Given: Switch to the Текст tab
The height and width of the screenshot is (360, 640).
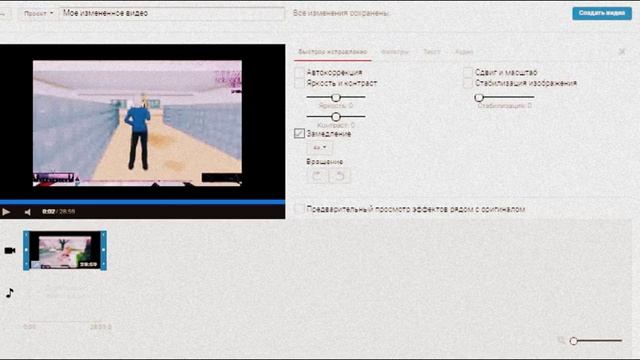Looking at the screenshot, I should [x=431, y=52].
